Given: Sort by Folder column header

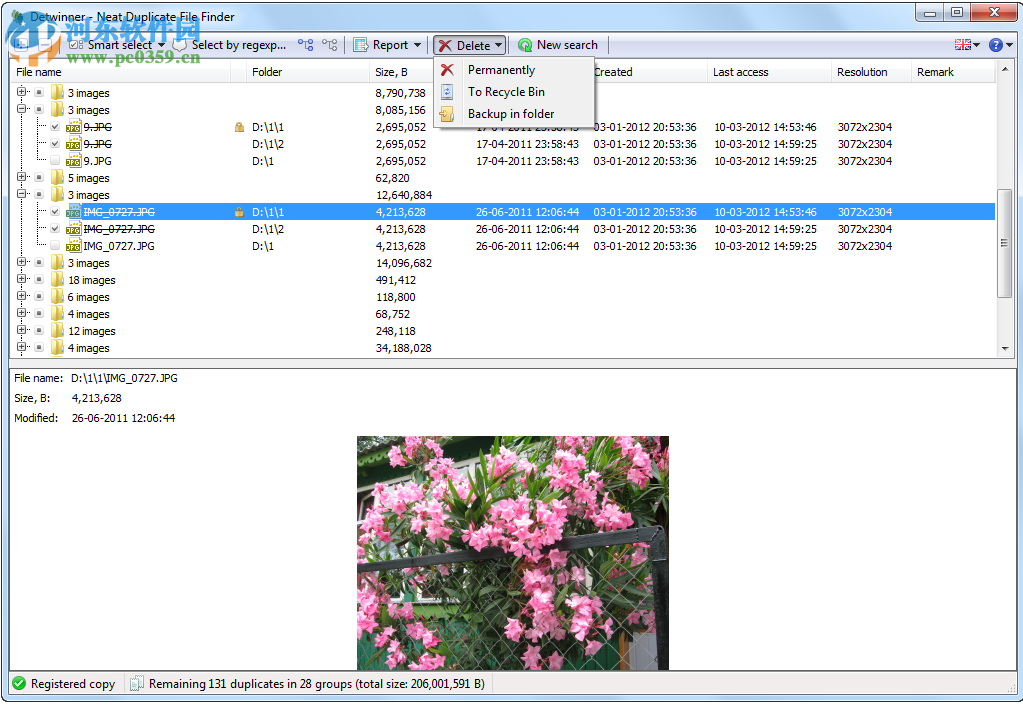Looking at the screenshot, I should coord(308,72).
